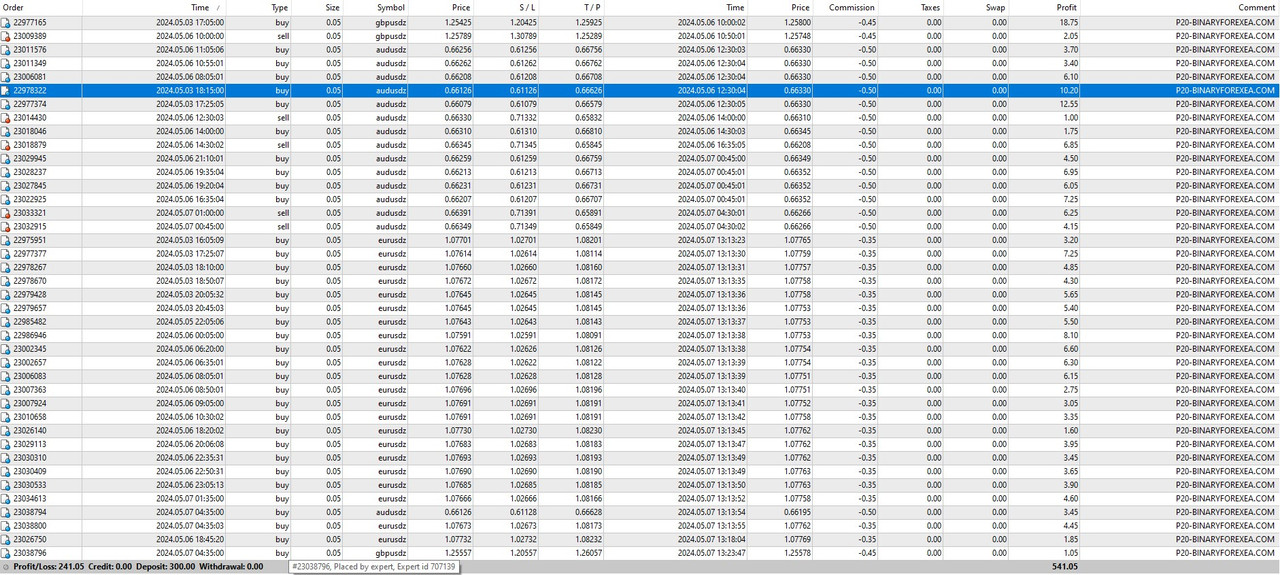Sort by the Type column header
The image size is (1280, 575).
(280, 8)
